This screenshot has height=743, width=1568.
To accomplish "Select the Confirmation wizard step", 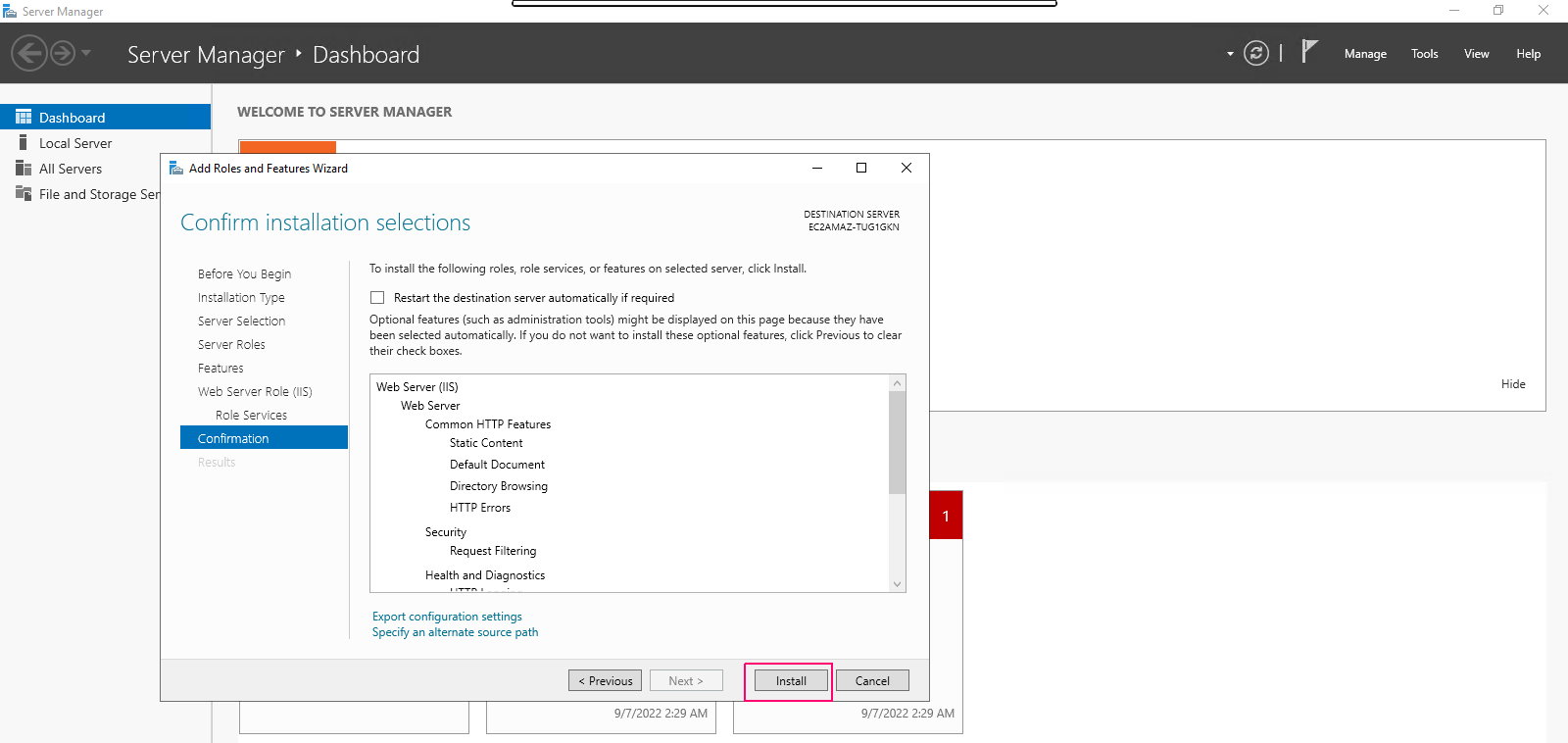I will 264,437.
